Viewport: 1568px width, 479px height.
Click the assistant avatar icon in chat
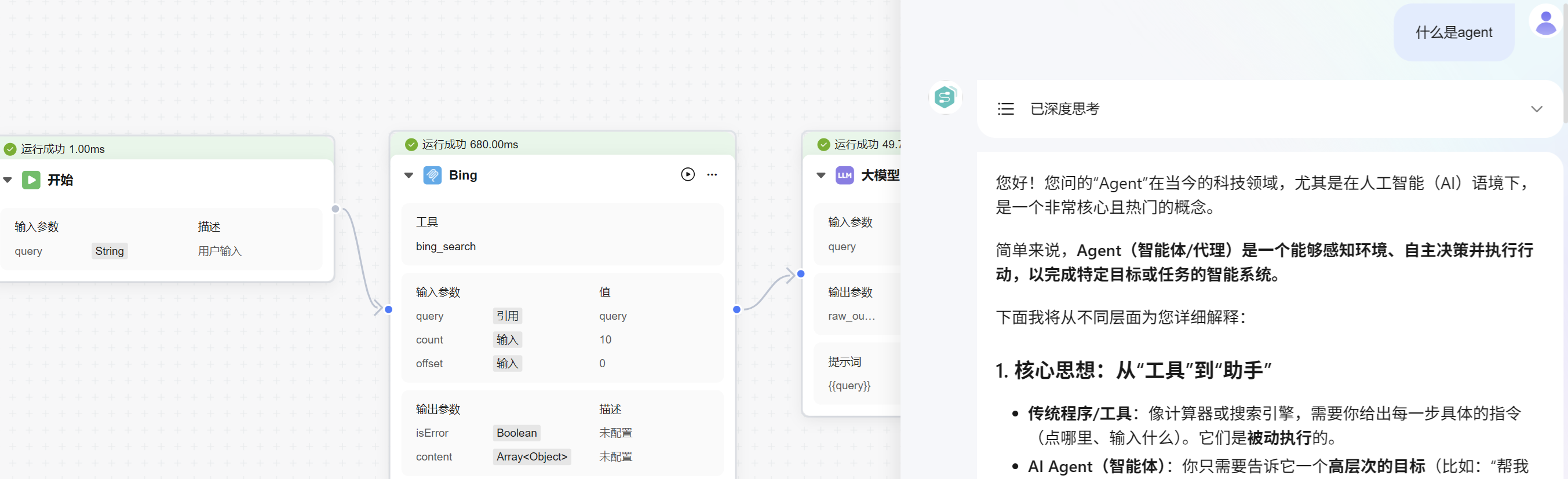[x=945, y=97]
